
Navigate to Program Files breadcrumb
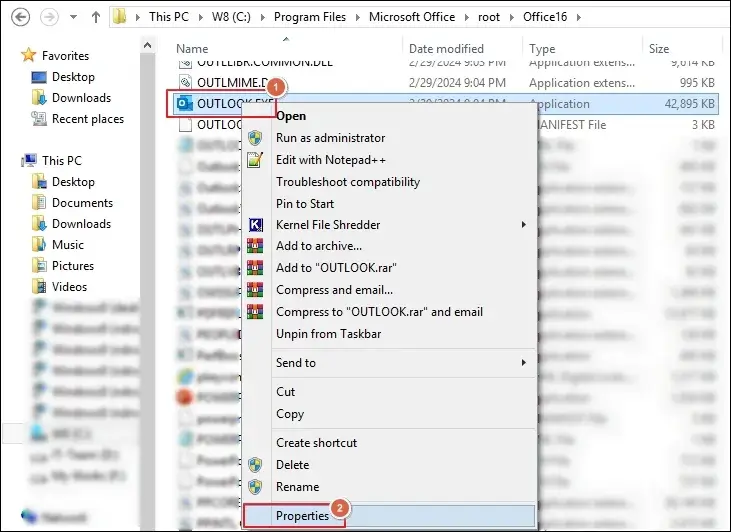[x=310, y=17]
